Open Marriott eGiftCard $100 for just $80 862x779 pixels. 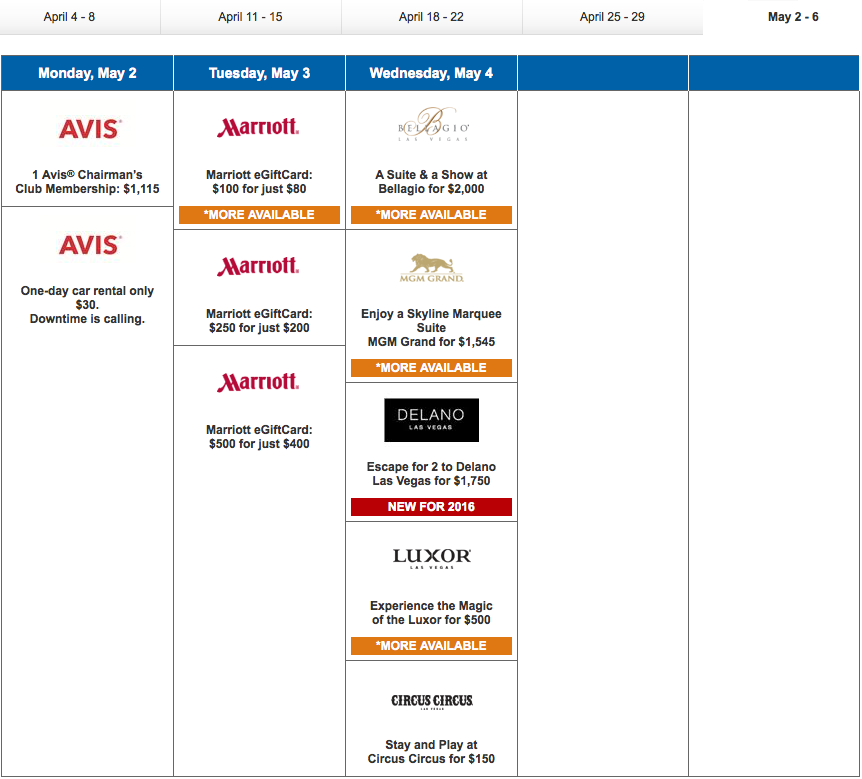(259, 182)
